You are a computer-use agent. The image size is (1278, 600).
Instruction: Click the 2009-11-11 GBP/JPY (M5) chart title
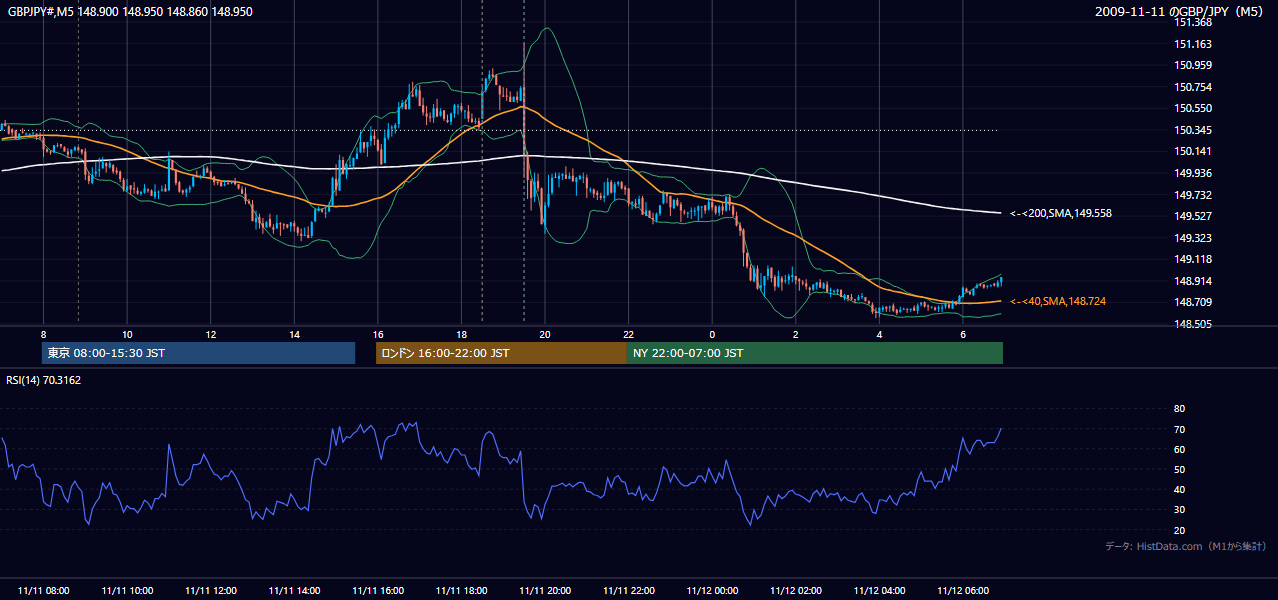(x=1181, y=12)
